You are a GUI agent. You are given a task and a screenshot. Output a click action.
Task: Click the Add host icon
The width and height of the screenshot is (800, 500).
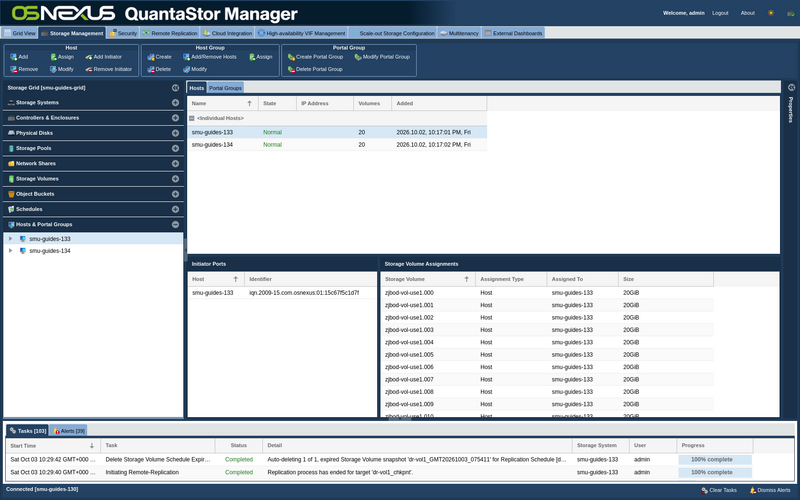[x=13, y=57]
